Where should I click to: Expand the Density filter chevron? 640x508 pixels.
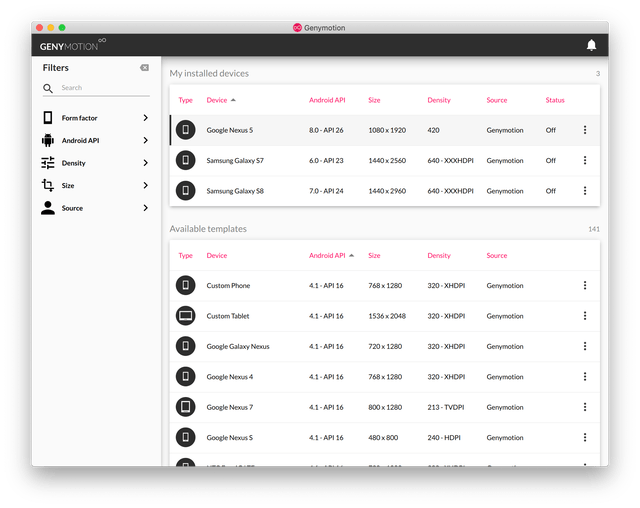click(146, 163)
